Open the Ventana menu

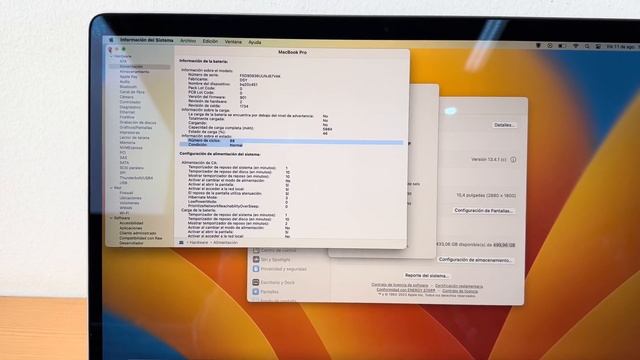tap(233, 42)
